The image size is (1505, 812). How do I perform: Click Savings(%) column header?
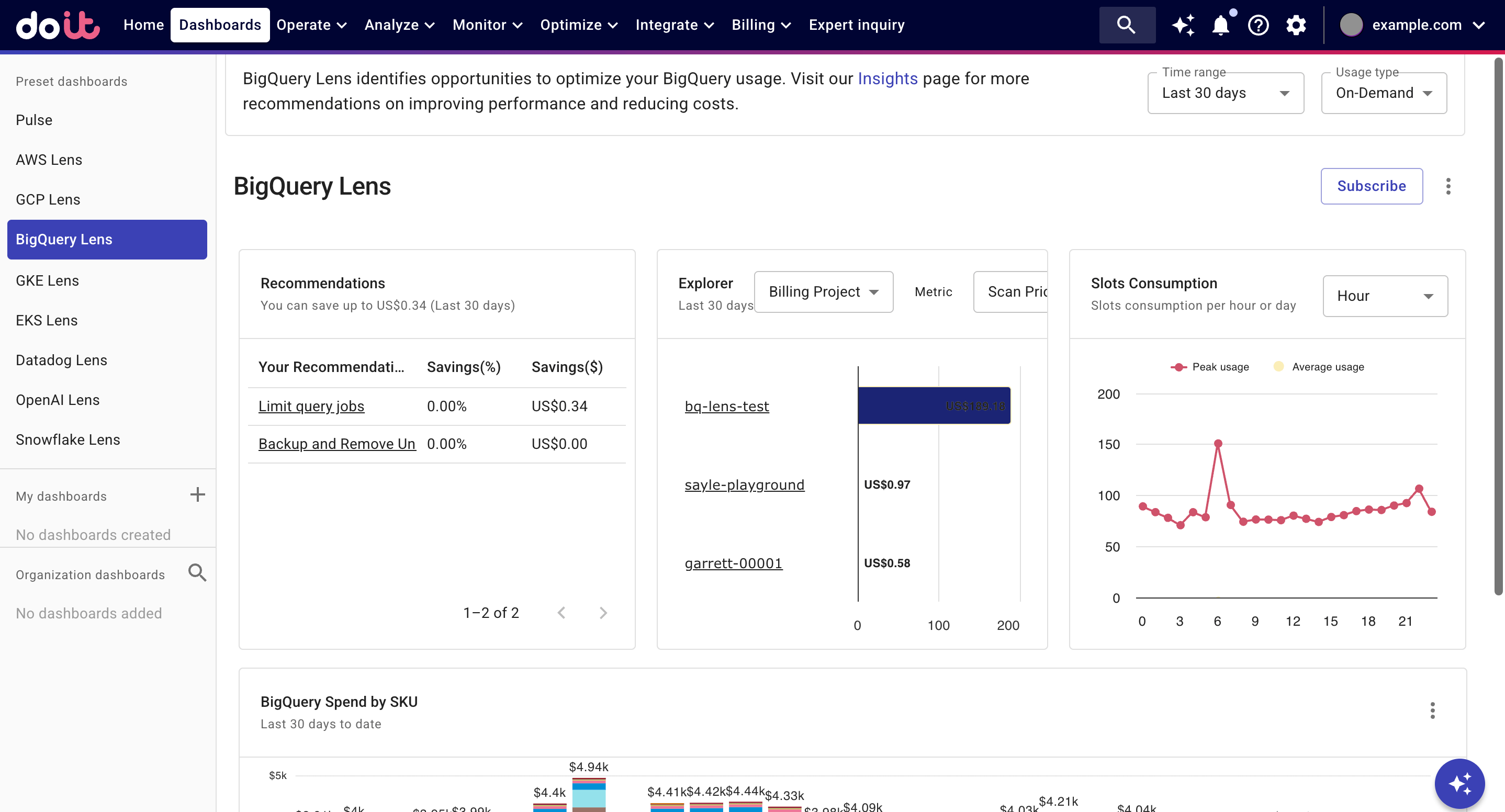(x=464, y=367)
